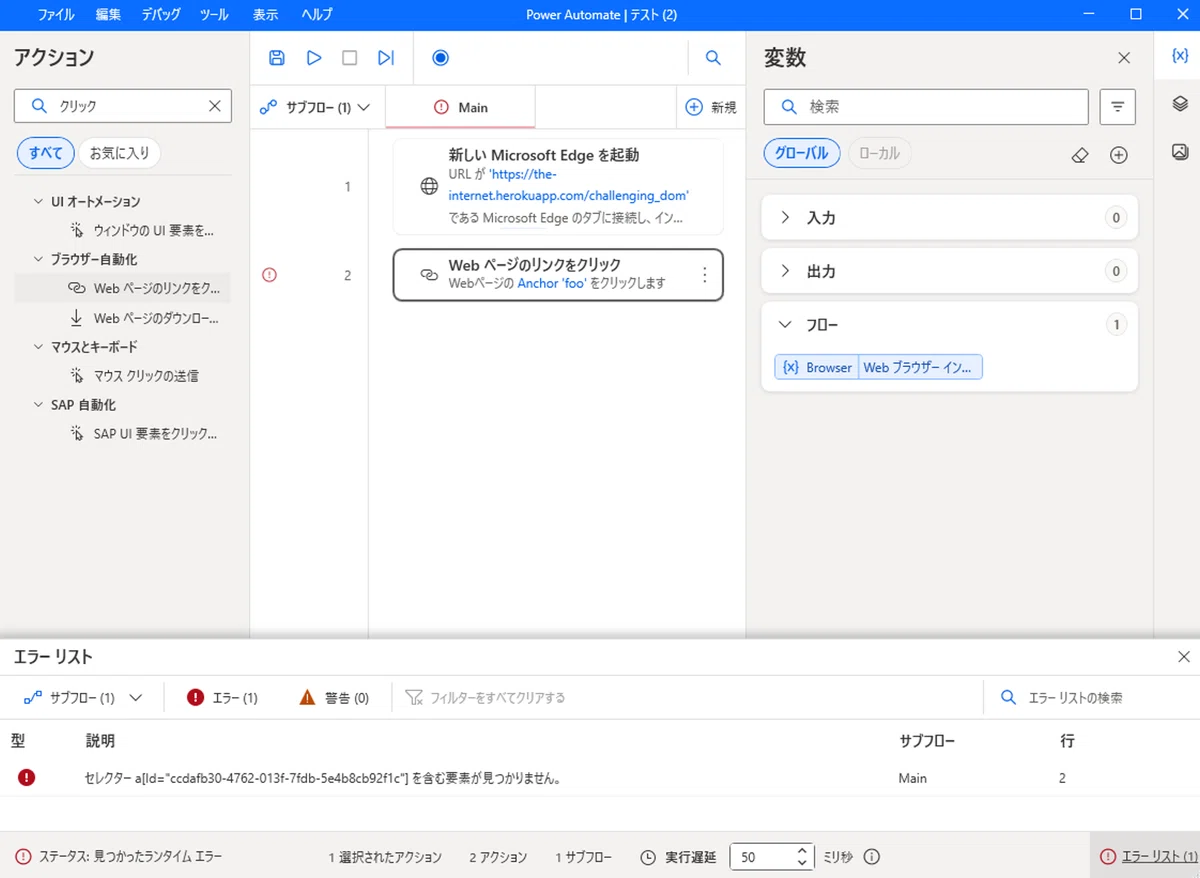Click the globe icon of Edge action
1200x878 pixels.
pyautogui.click(x=428, y=186)
